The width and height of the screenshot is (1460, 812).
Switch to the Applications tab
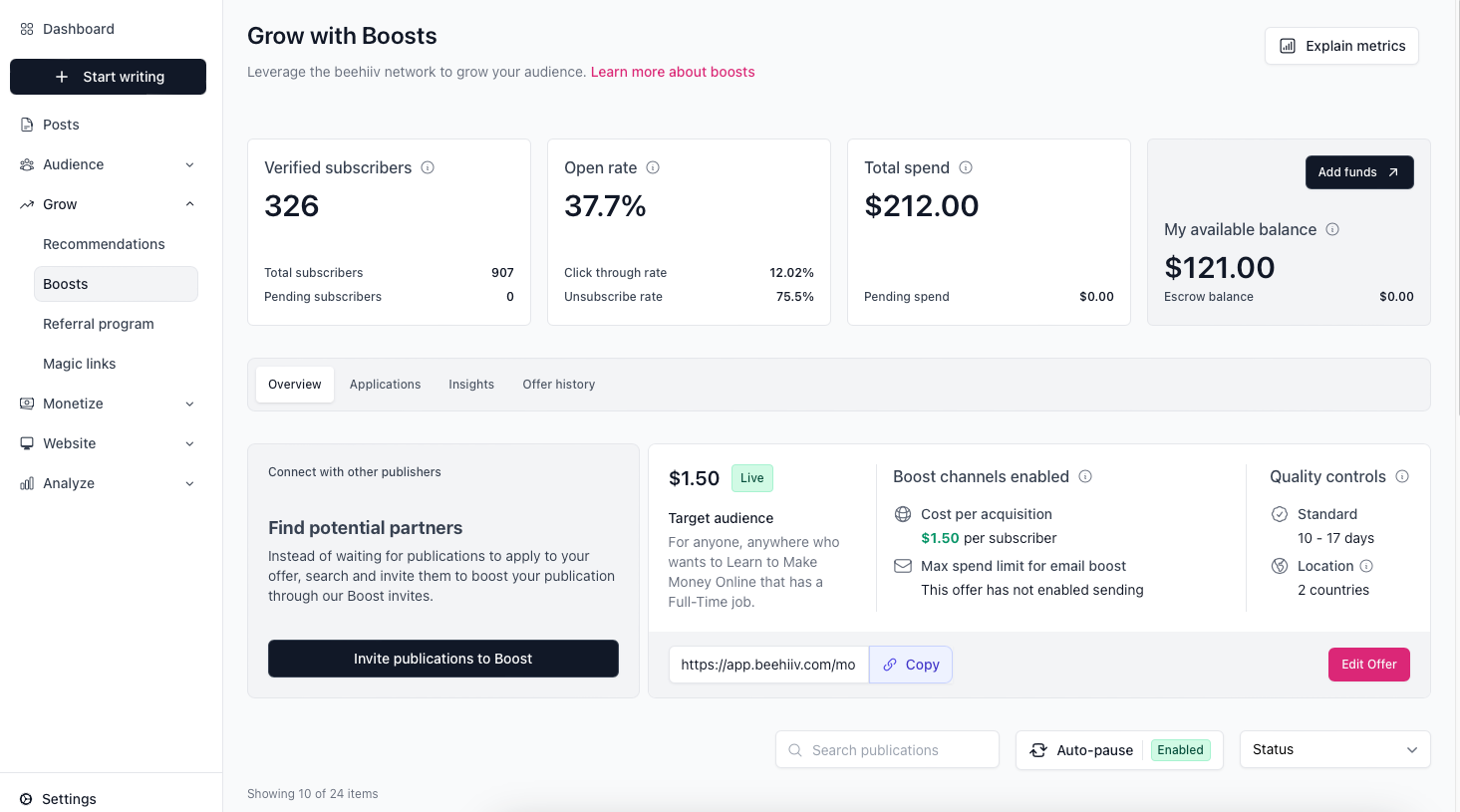tap(385, 385)
